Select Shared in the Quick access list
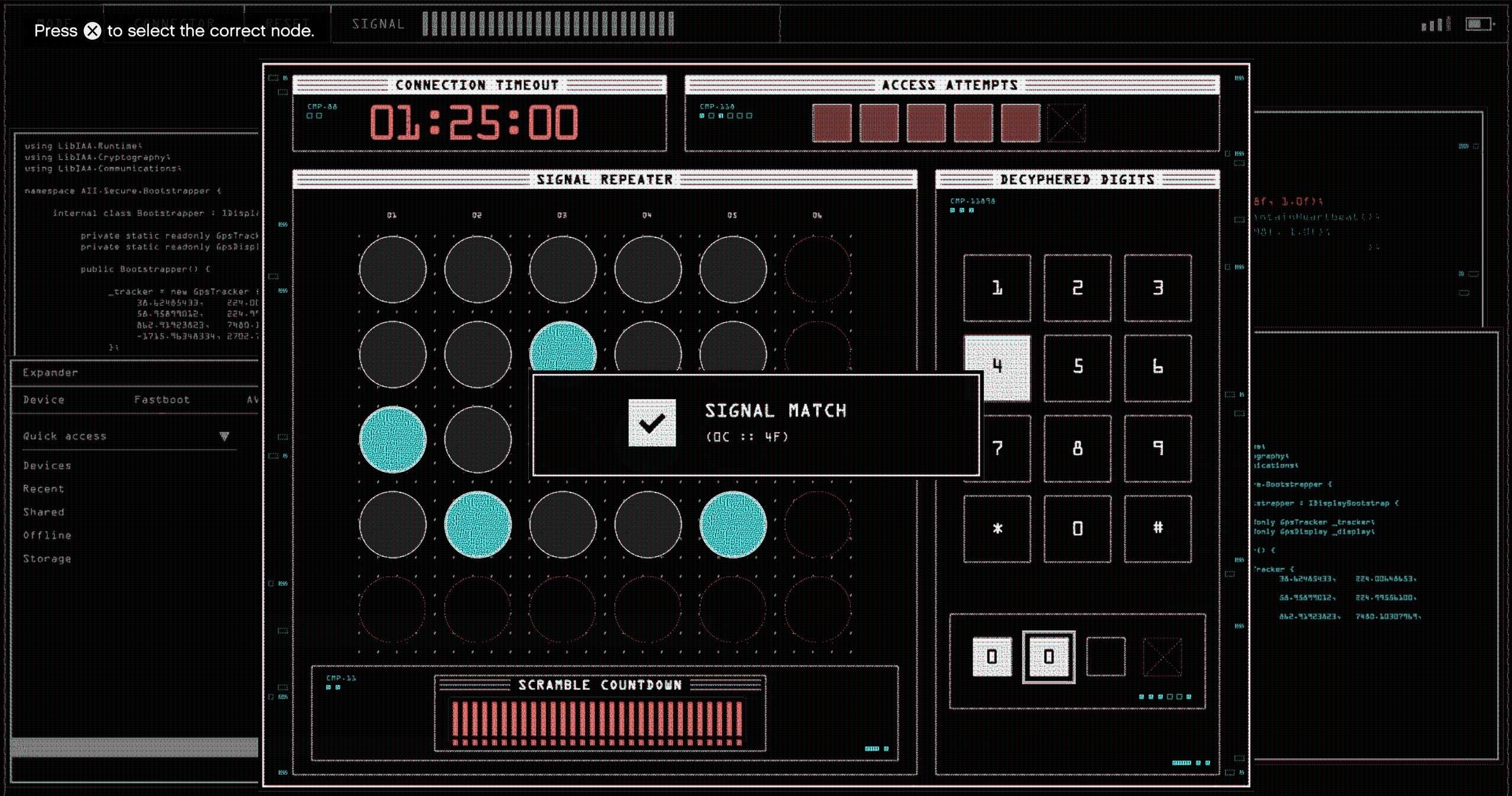 (44, 512)
